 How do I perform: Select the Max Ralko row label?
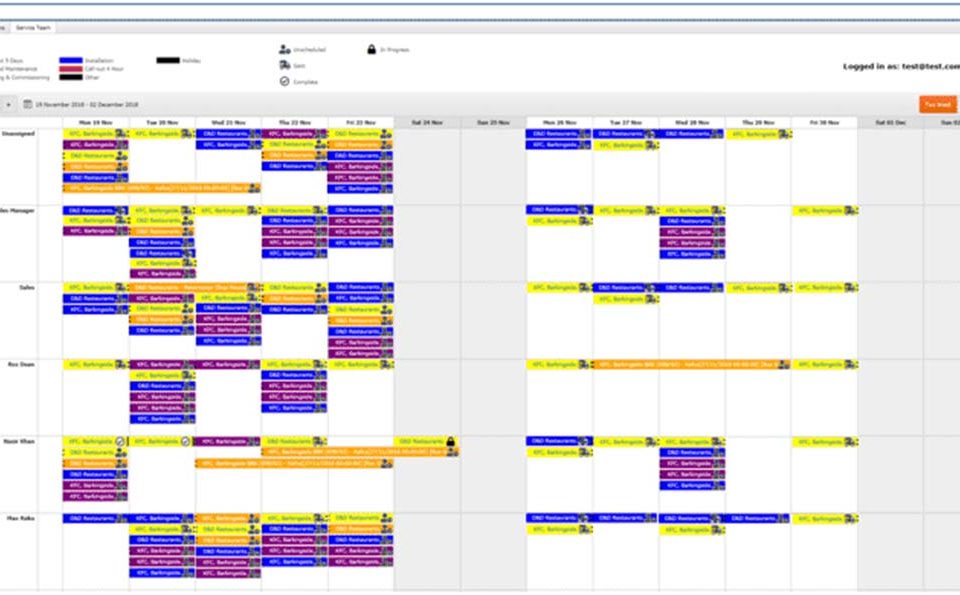pos(21,518)
